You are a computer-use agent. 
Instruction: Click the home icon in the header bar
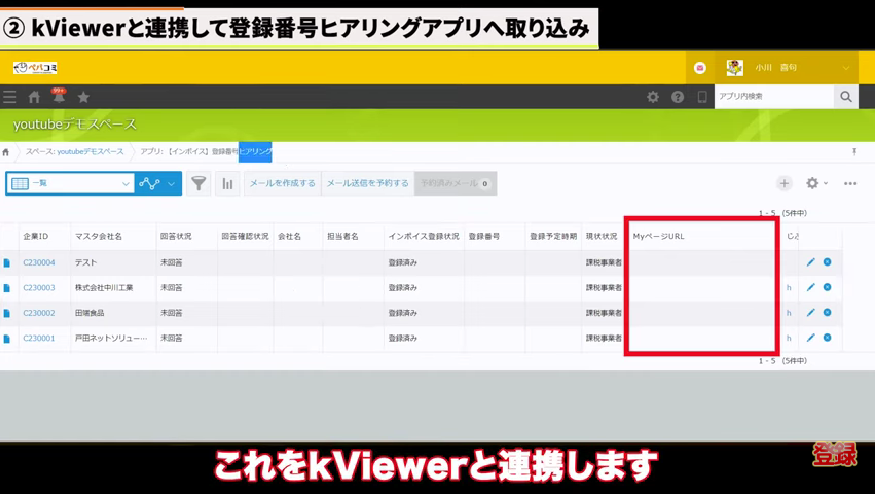pos(34,97)
